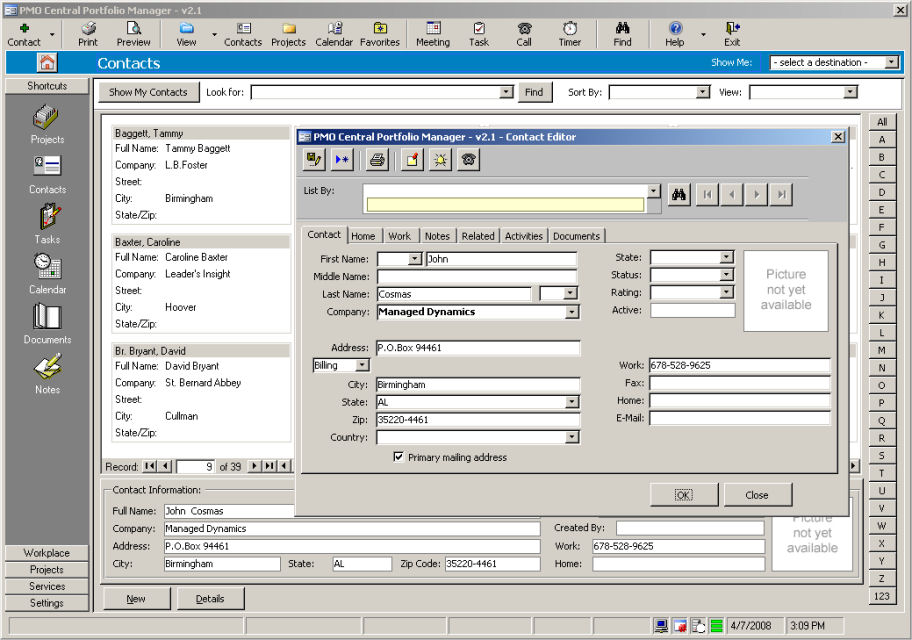Click the binoculars search icon in Contact Editor
Screen dimensions: 912x640
[x=679, y=194]
